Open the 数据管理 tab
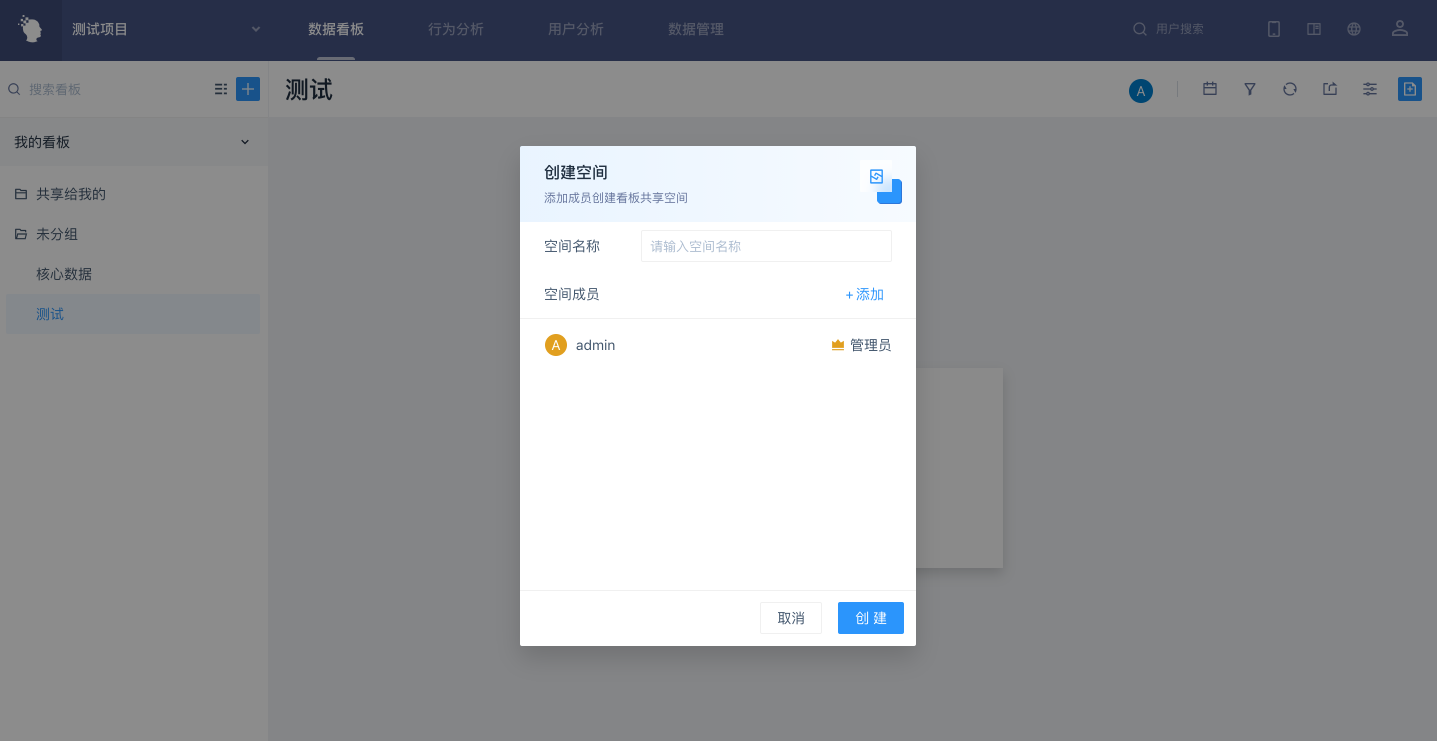The width and height of the screenshot is (1437, 741). [696, 29]
